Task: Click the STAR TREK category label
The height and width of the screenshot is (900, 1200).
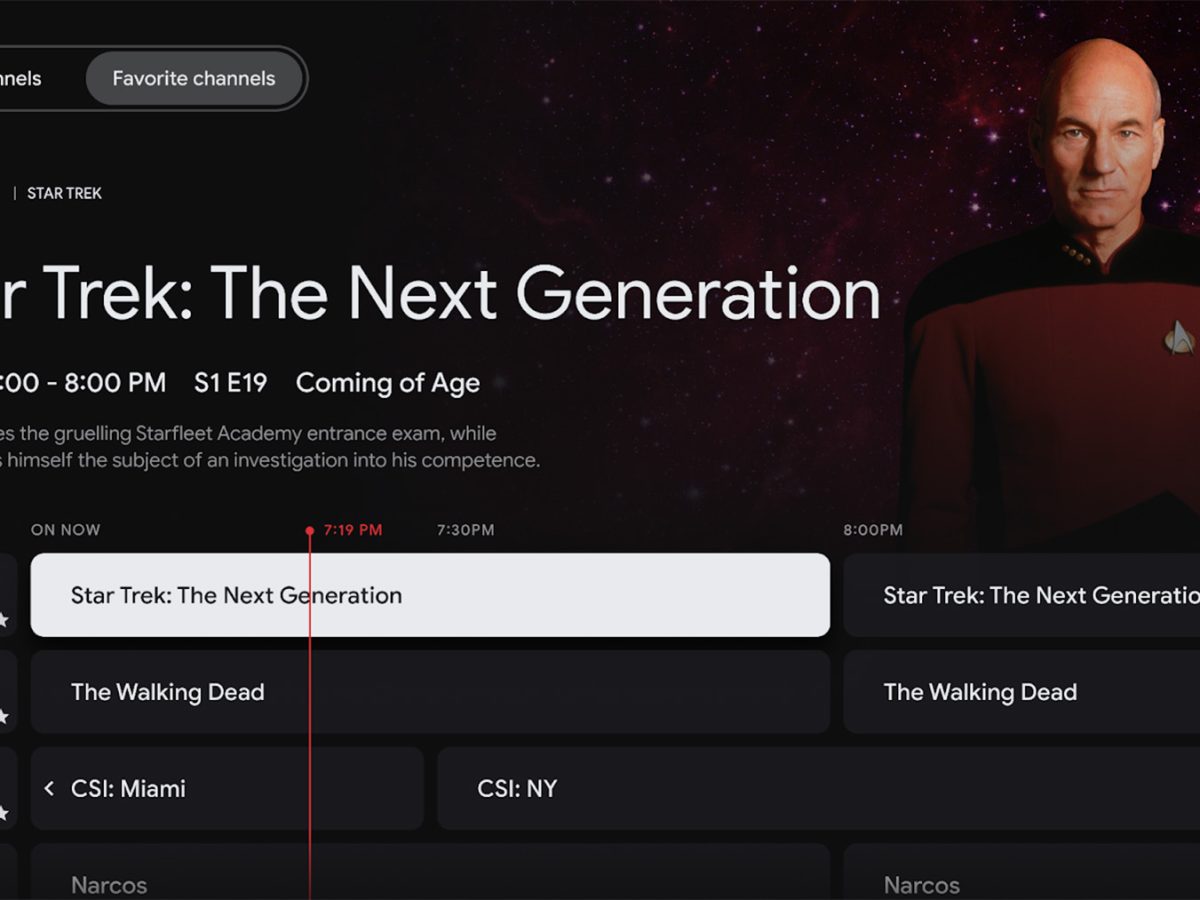Action: (x=64, y=193)
